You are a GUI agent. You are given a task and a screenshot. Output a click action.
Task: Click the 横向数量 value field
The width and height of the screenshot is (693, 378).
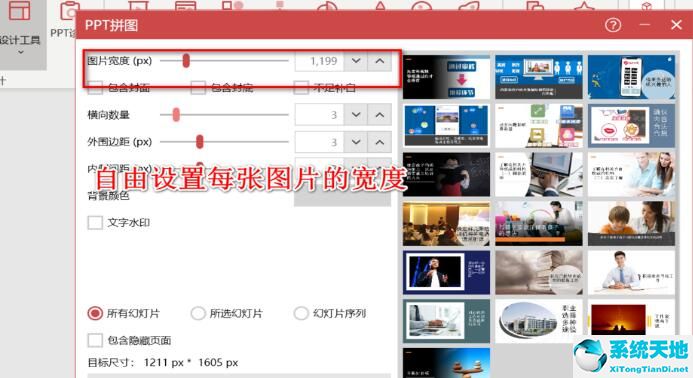tap(319, 115)
